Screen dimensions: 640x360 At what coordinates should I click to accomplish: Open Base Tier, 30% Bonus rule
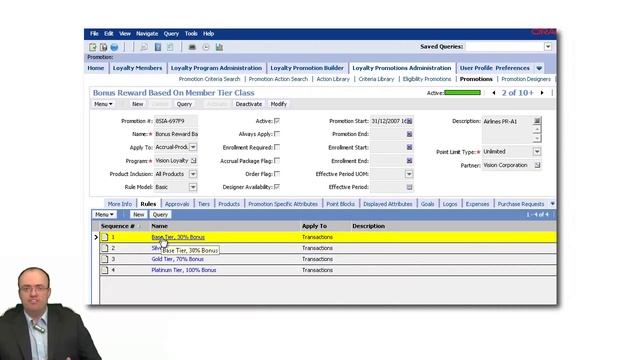point(178,237)
